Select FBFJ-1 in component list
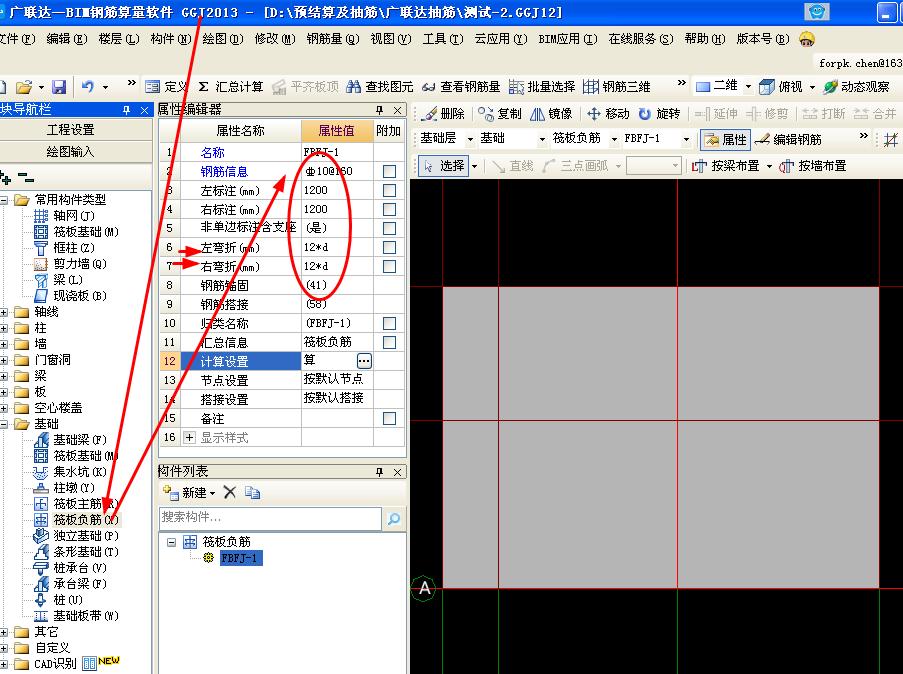The height and width of the screenshot is (674, 903). coord(241,558)
